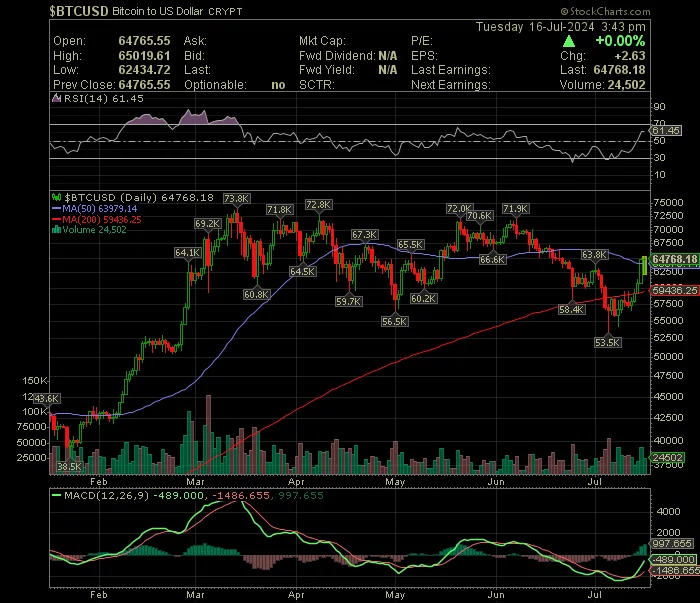Click the High value 65019.61
Viewport: 700px width, 603px height.
coord(144,56)
